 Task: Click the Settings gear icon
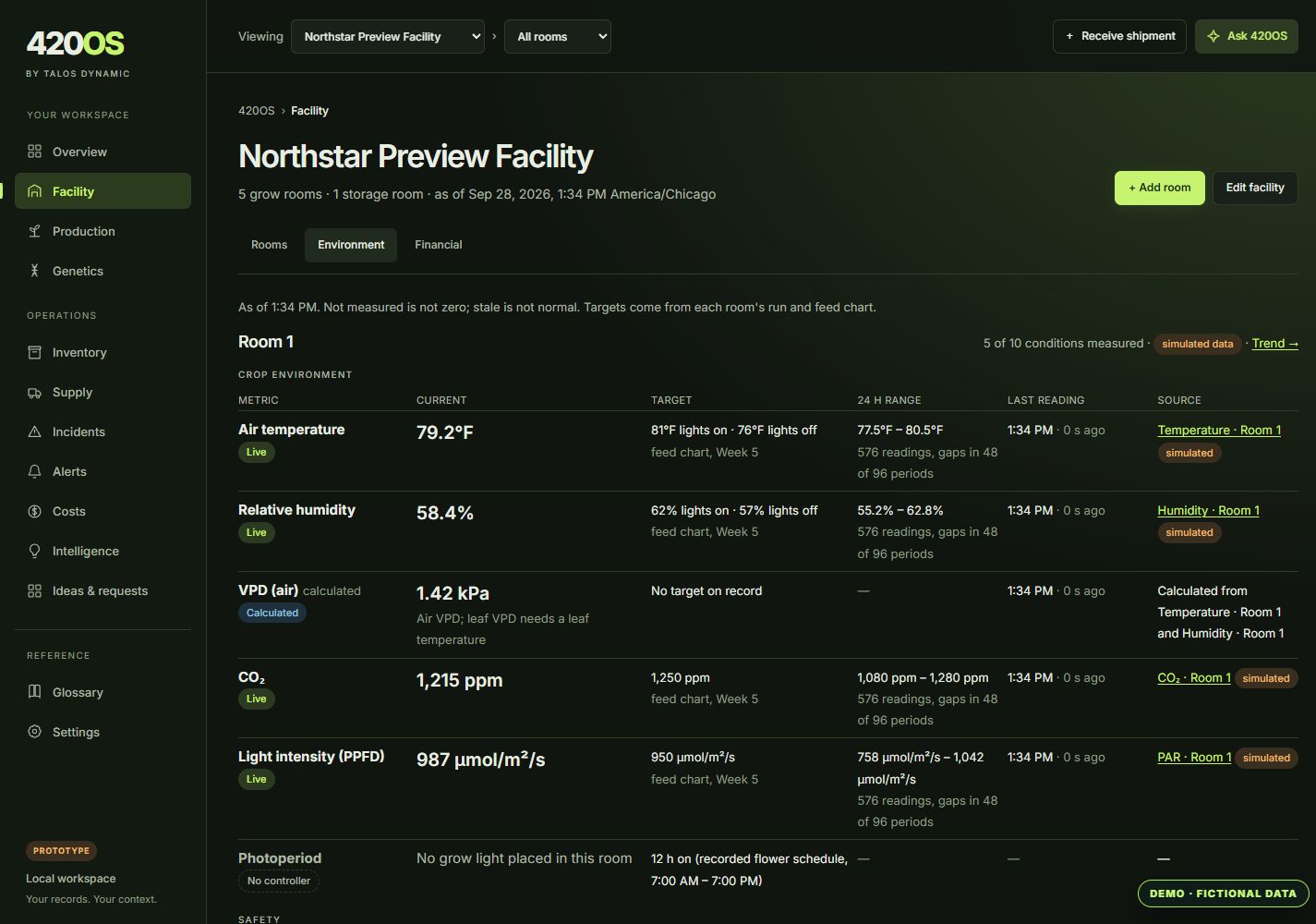(x=34, y=732)
